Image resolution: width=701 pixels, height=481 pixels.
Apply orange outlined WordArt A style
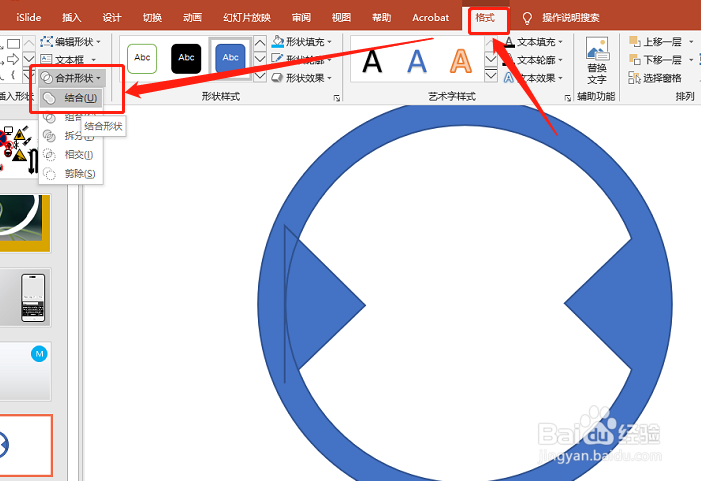(460, 61)
